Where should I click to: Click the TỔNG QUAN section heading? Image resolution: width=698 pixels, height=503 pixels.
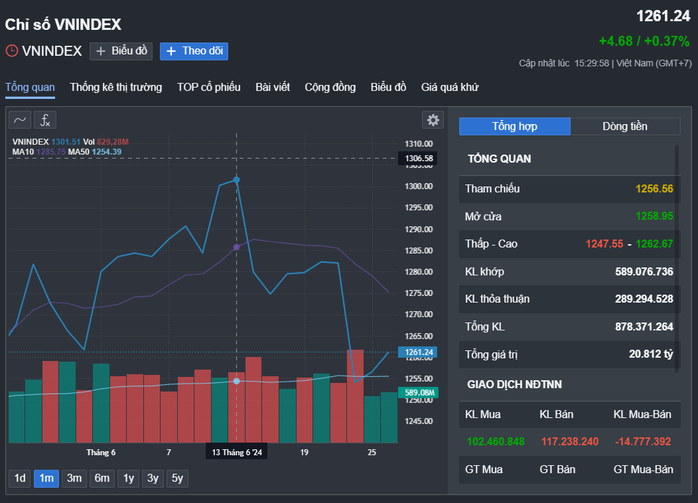(x=499, y=159)
